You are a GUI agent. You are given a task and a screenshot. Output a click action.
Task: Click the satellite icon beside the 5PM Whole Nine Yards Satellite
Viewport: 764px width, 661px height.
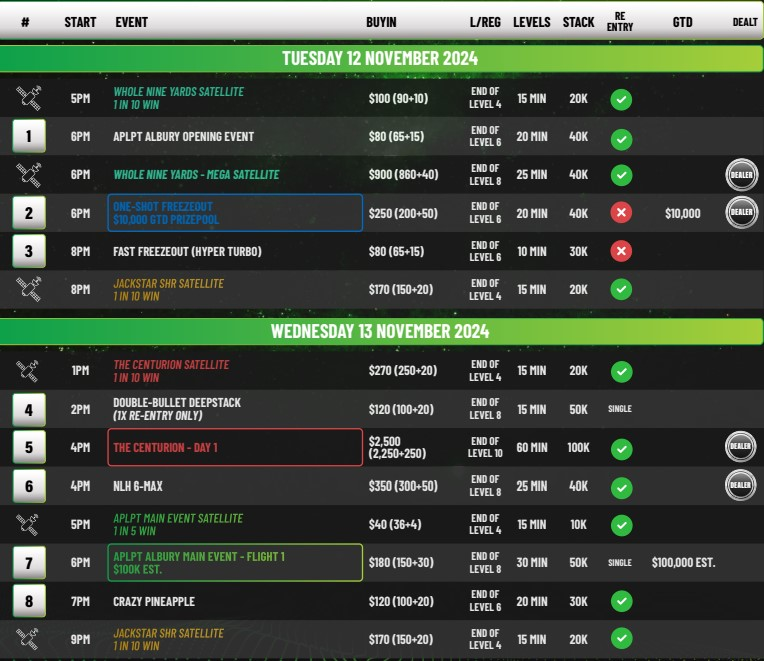pyautogui.click(x=29, y=98)
